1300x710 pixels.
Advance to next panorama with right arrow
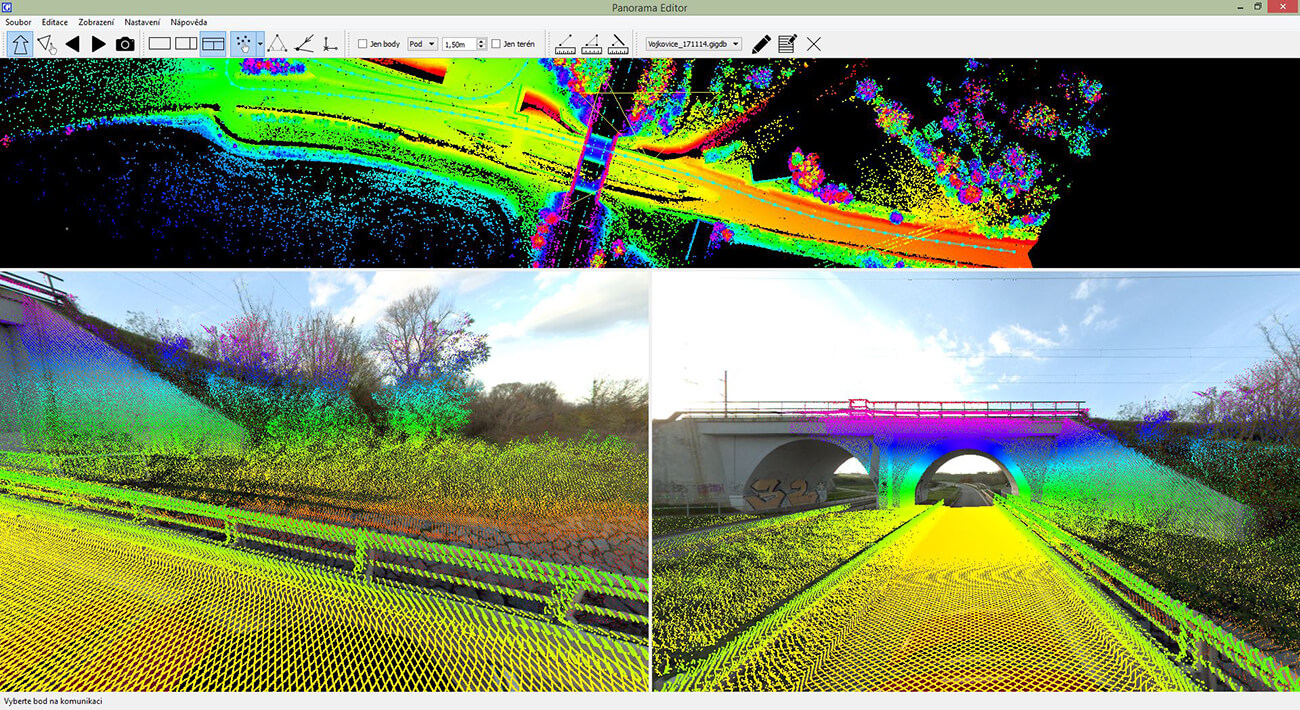pyautogui.click(x=98, y=44)
